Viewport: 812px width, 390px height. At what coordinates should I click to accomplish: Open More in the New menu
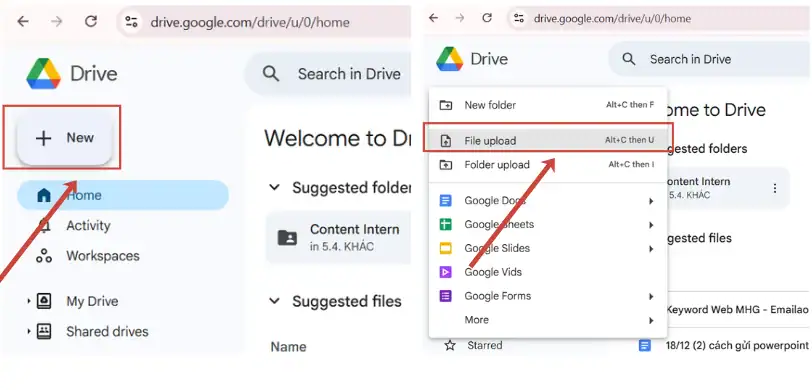548,320
